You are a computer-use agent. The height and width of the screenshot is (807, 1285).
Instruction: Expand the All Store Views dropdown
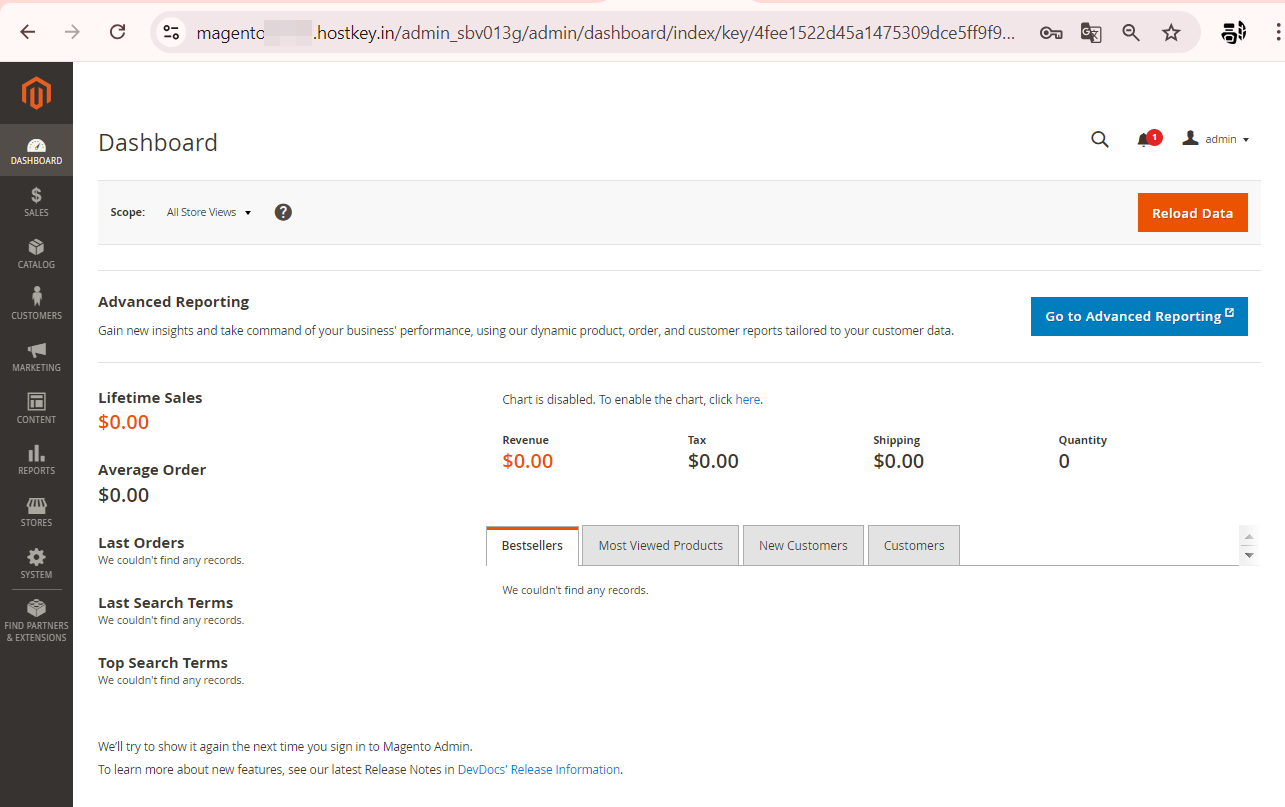pos(209,213)
